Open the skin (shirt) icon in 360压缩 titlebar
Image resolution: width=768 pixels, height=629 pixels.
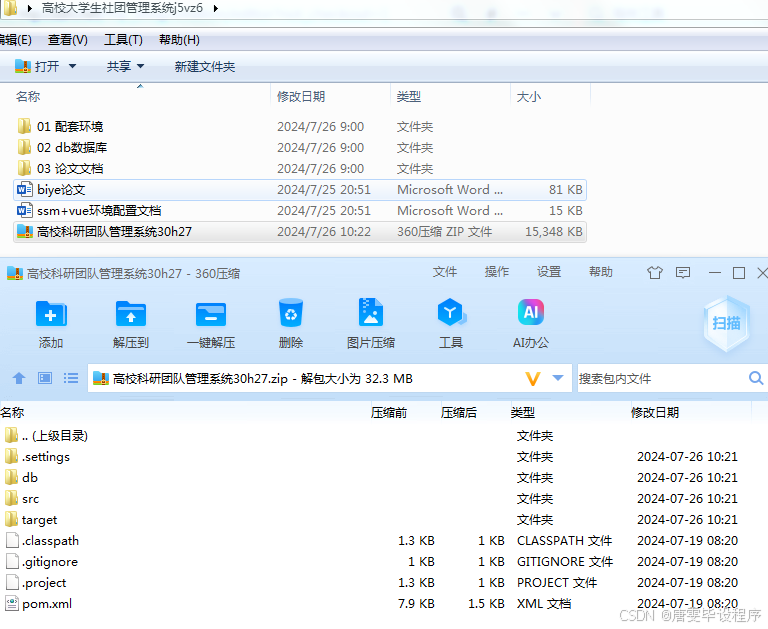pyautogui.click(x=655, y=272)
